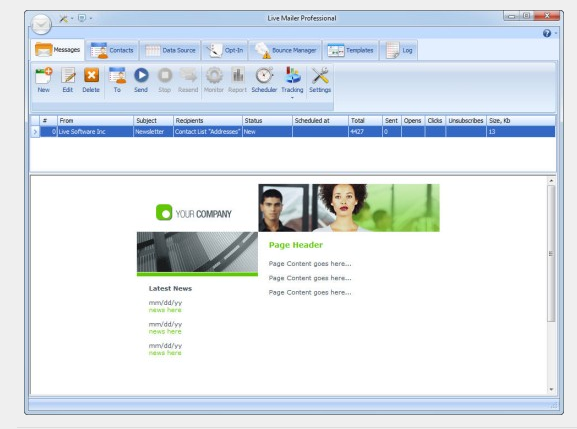This screenshot has height=429, width=577.
Task: Click the round application mail orb button
Action: pos(41,24)
